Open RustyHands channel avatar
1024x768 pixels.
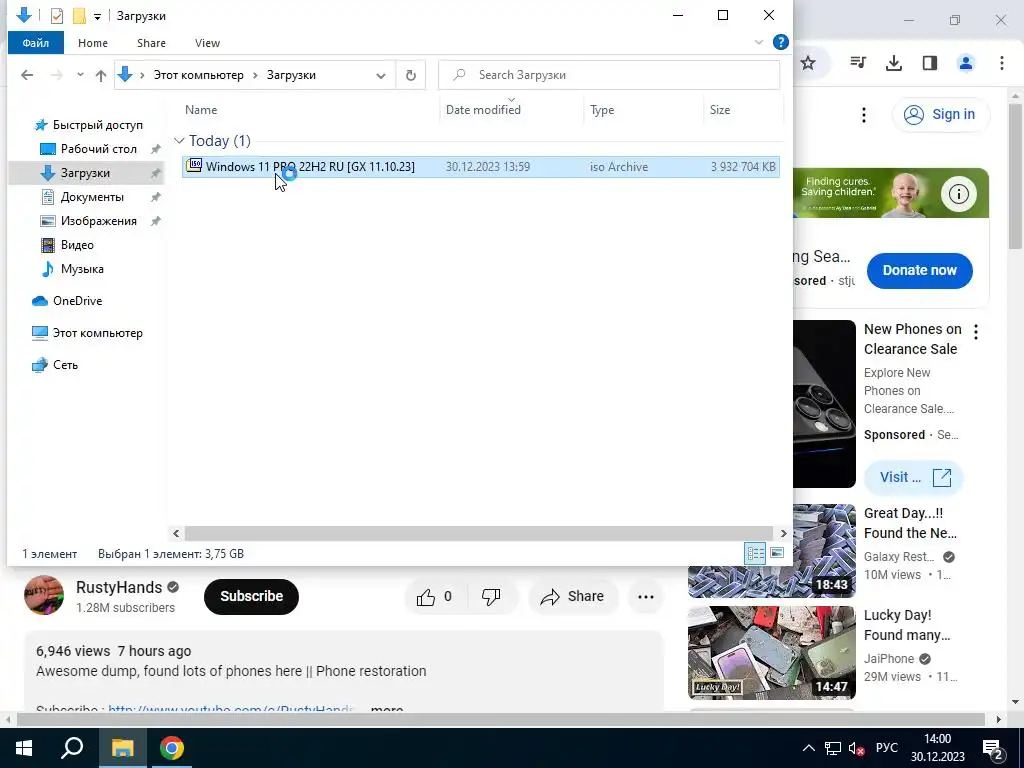44,595
